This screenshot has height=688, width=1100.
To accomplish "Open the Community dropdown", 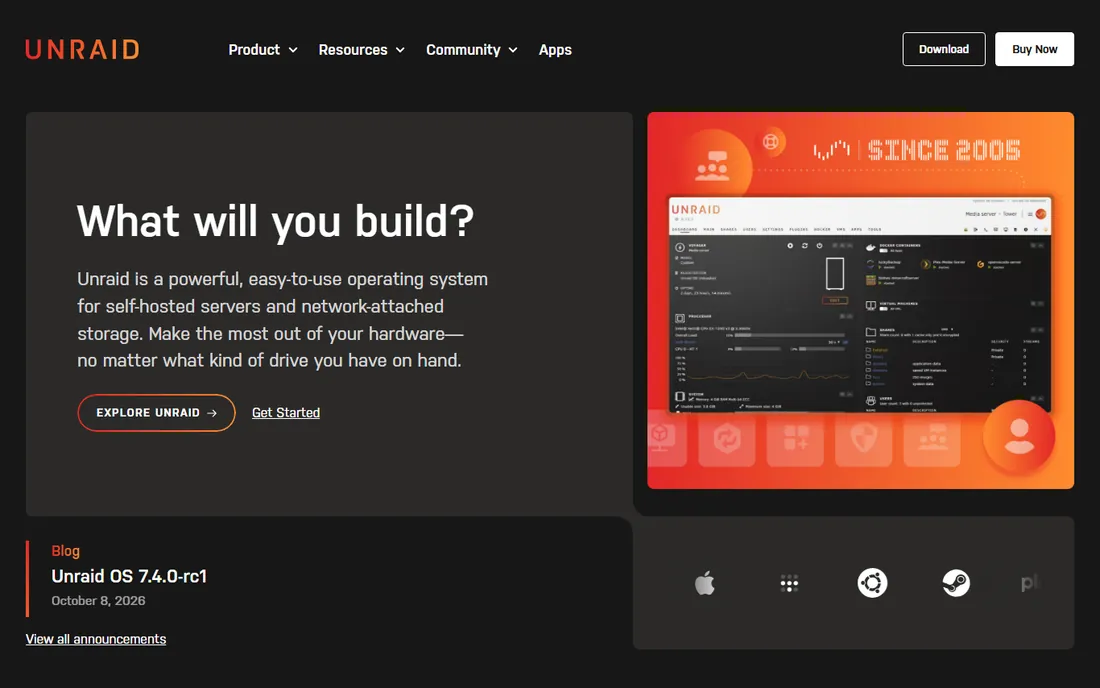I will [471, 50].
